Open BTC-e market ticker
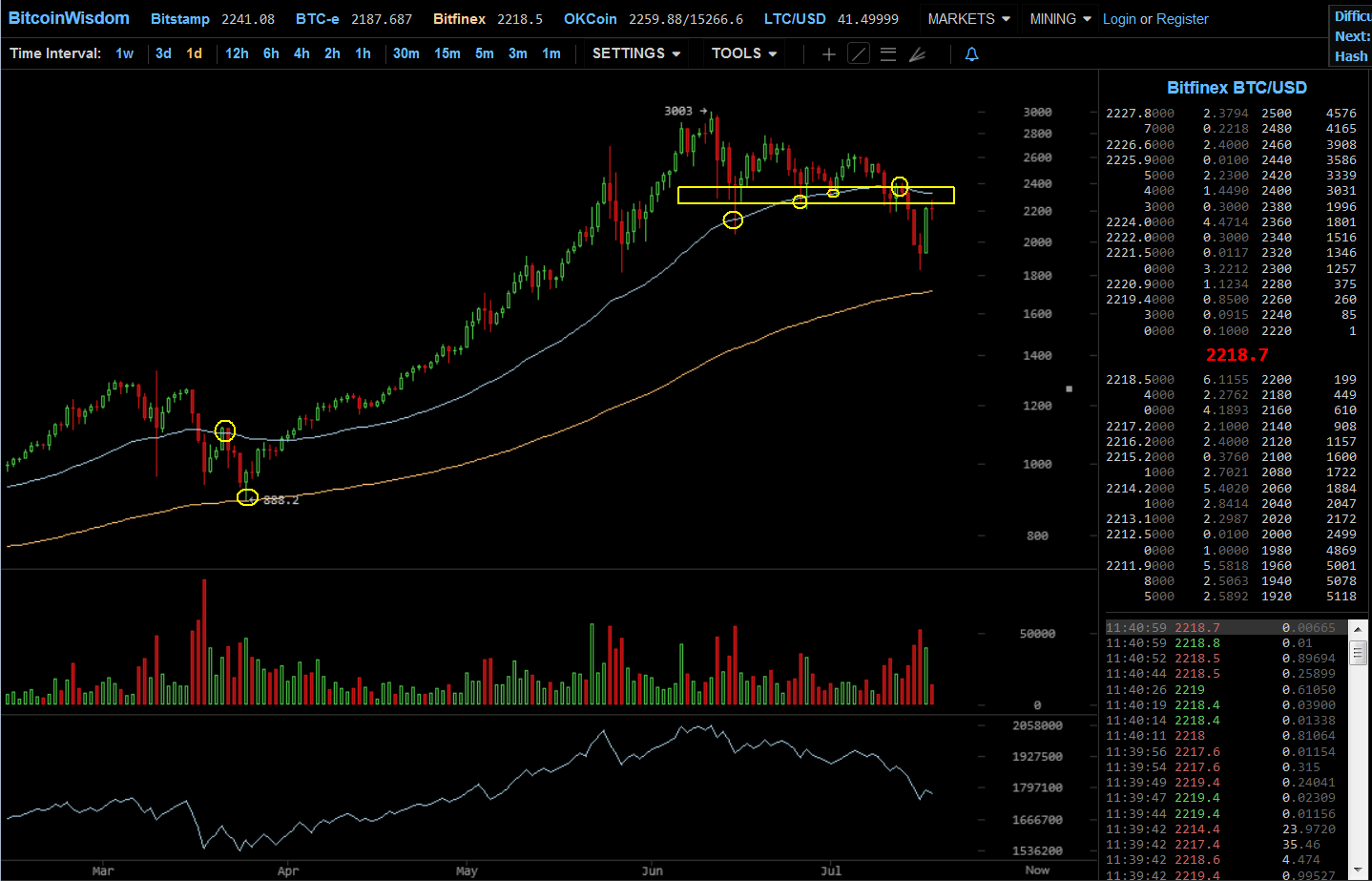 (354, 19)
